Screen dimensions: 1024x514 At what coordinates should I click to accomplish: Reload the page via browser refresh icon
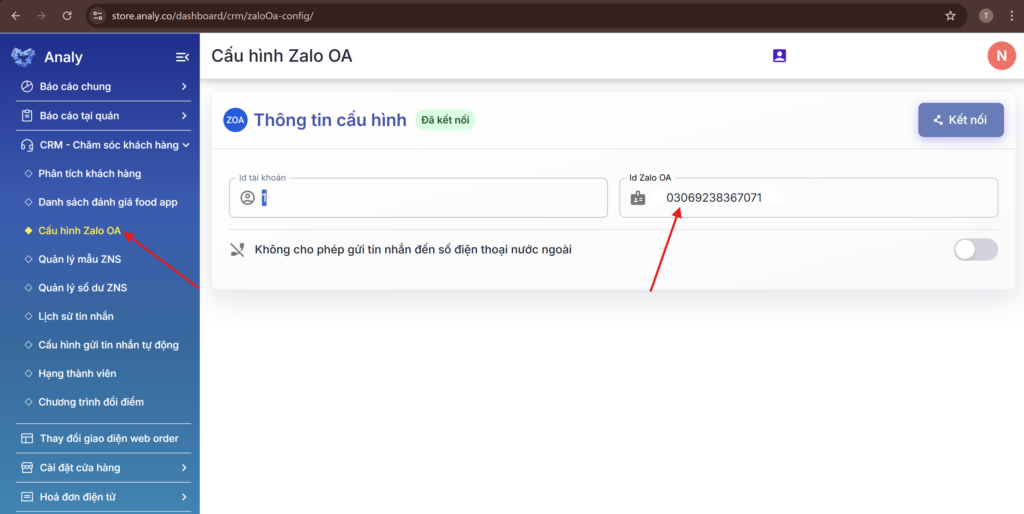[x=67, y=16]
